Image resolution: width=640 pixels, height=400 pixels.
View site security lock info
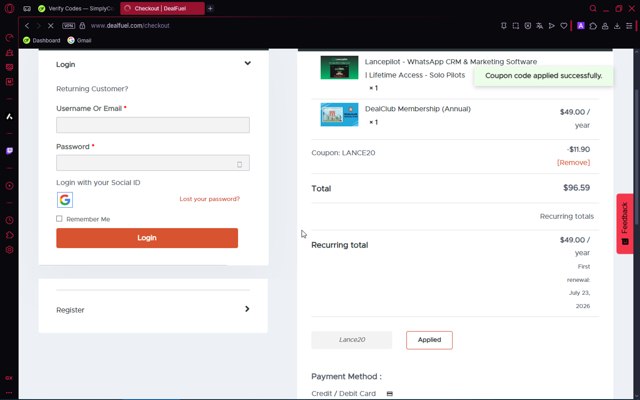pyautogui.click(x=82, y=26)
